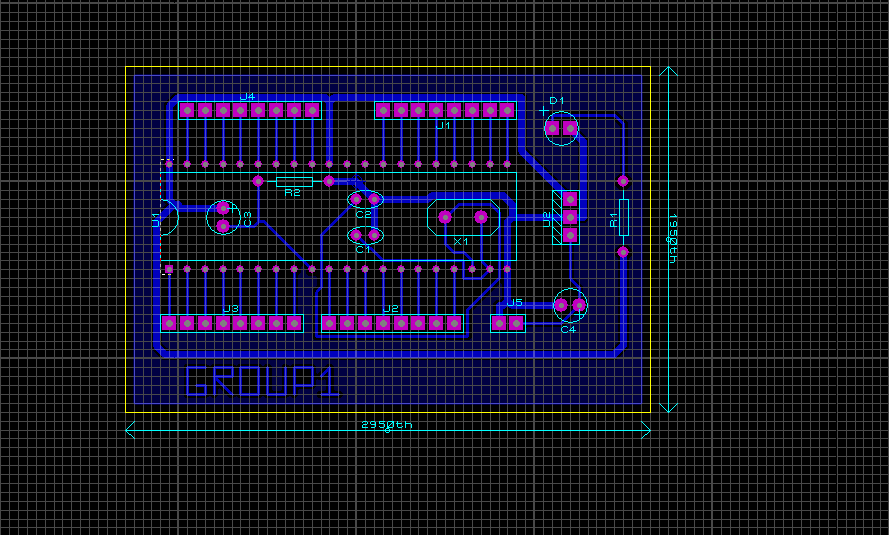Click the U1 chip label
The width and height of the screenshot is (889, 535).
(156, 220)
